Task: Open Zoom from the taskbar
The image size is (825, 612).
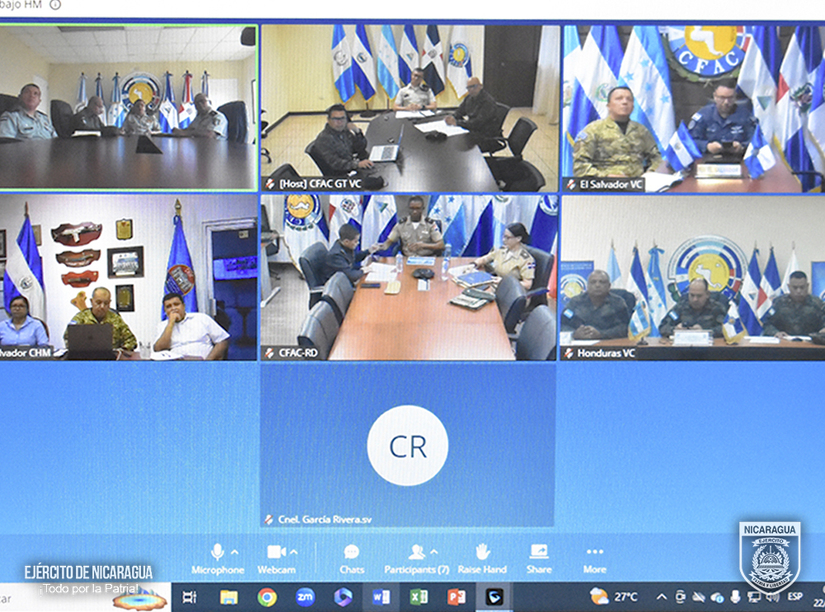Action: pyautogui.click(x=305, y=597)
